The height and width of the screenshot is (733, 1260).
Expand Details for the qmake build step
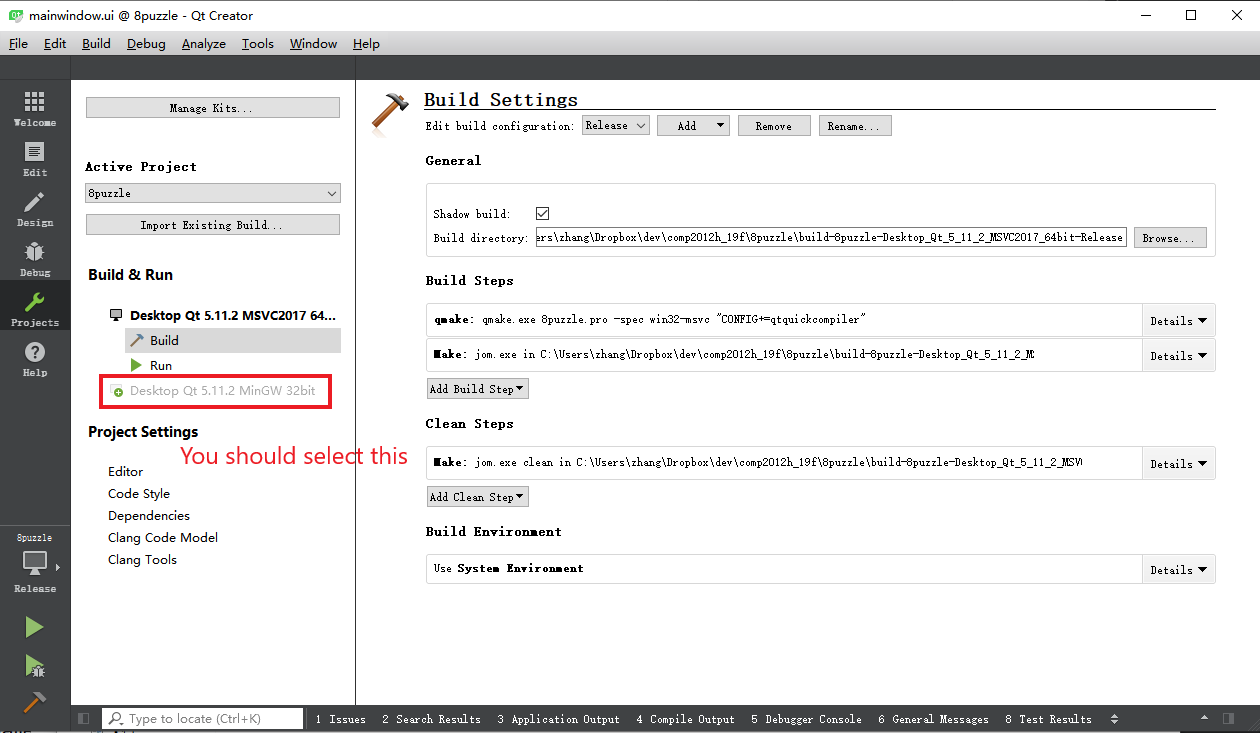(1177, 321)
